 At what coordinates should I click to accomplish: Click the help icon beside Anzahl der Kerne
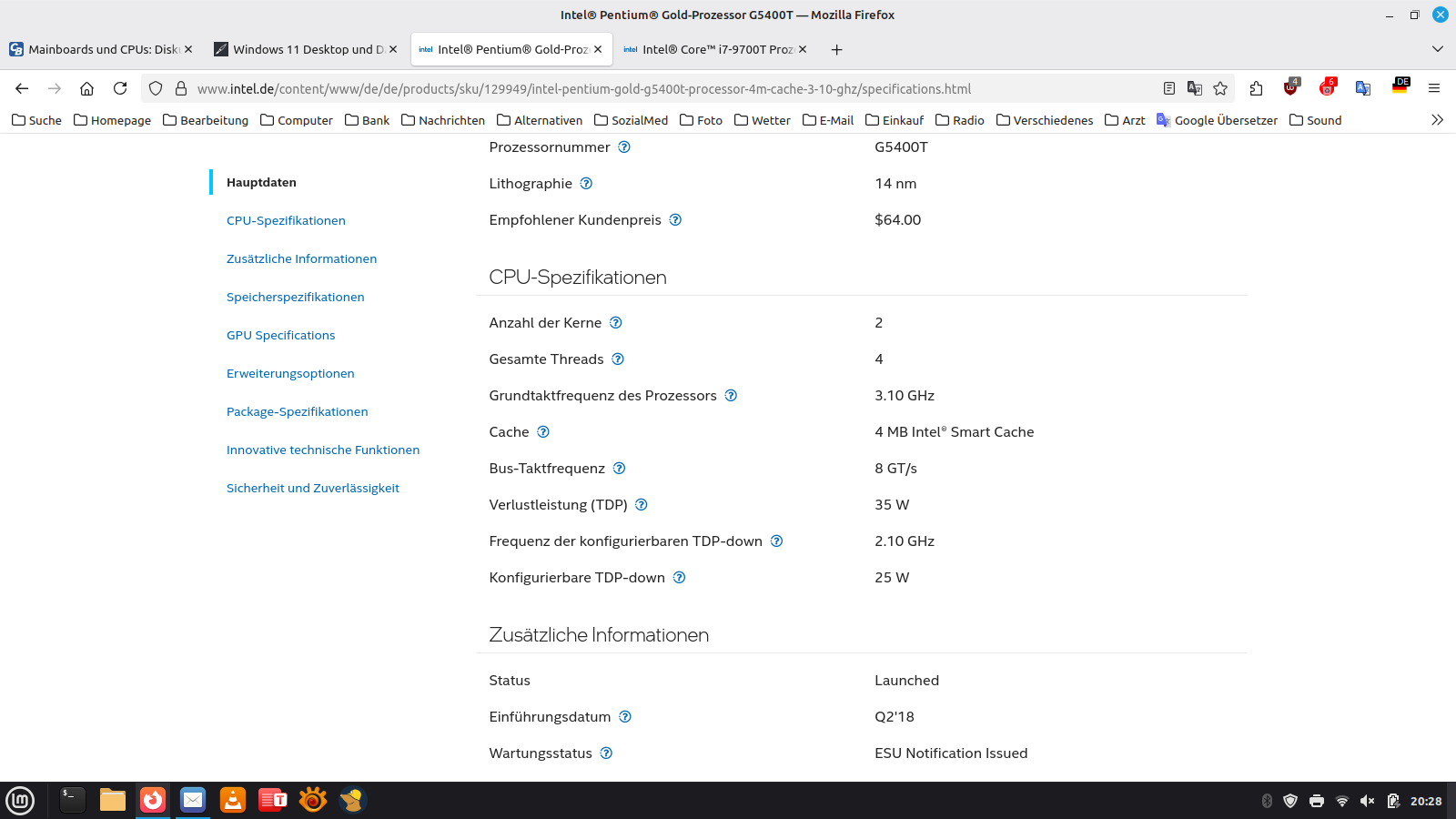pyautogui.click(x=616, y=323)
